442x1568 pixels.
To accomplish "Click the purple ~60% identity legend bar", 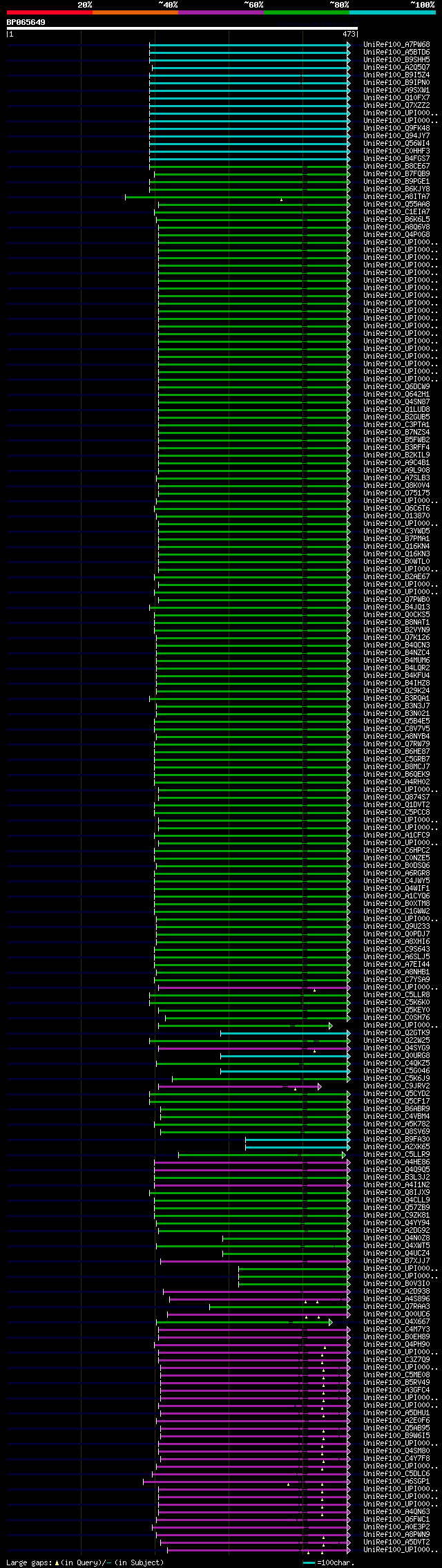I will [x=220, y=12].
